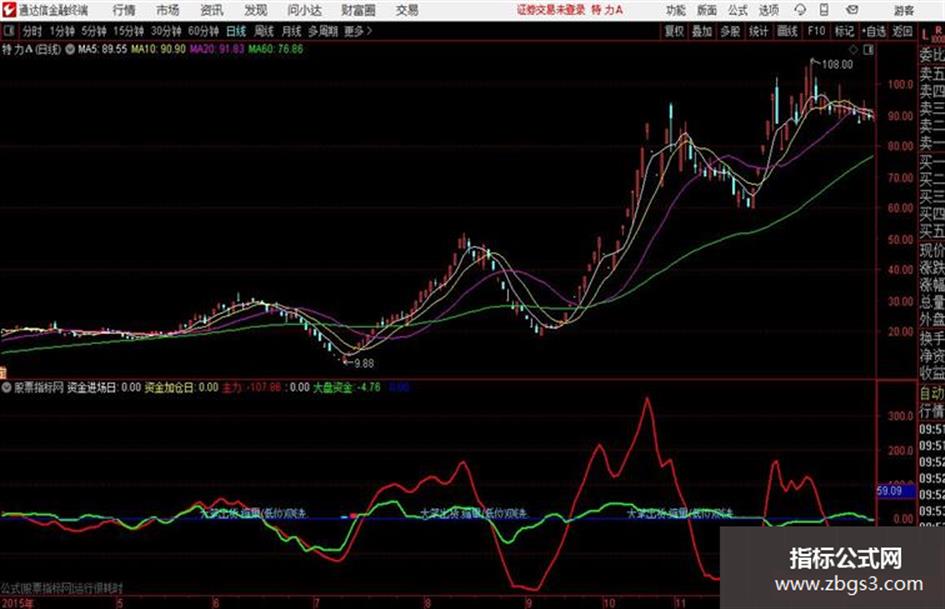Switch to the 5分钟 period tab
This screenshot has width=945, height=609.
pyautogui.click(x=94, y=31)
